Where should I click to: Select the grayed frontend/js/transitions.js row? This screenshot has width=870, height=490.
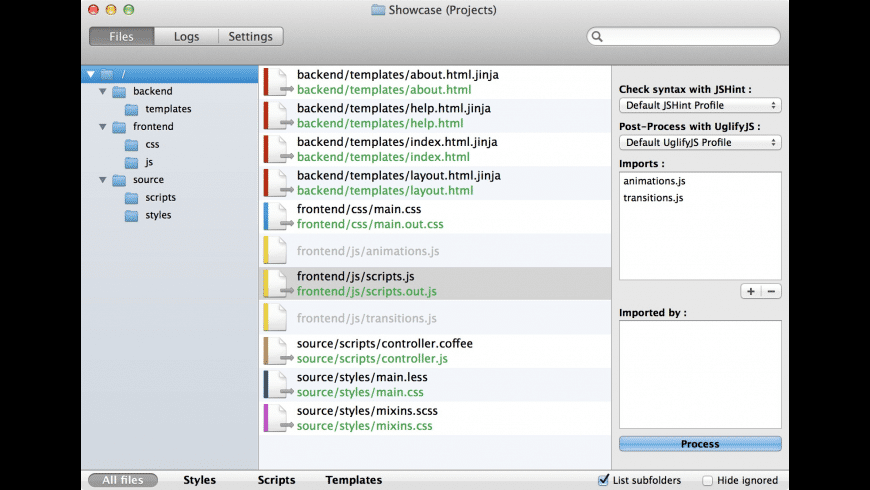click(435, 317)
